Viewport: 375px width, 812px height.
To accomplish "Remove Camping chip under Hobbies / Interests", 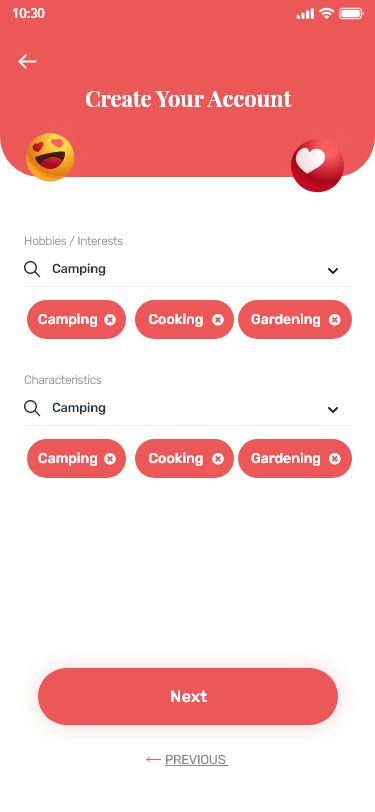I will point(110,320).
